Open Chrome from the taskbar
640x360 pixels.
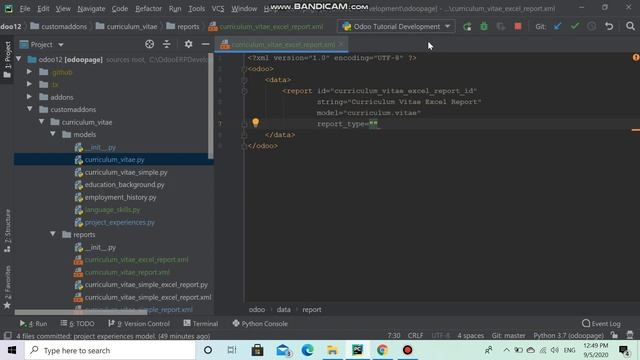pyautogui.click(x=382, y=350)
